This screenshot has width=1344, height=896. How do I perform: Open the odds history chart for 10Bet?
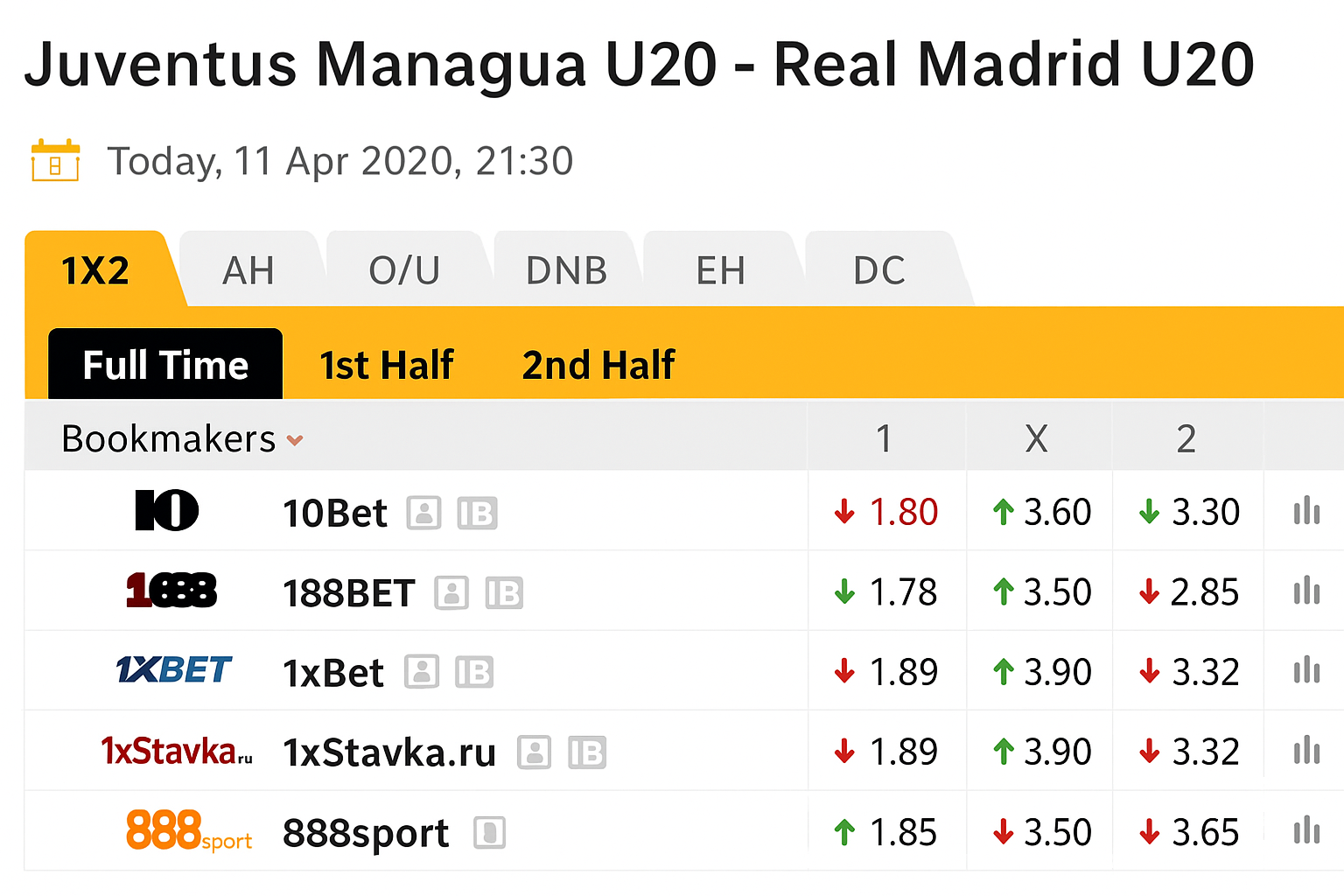(x=1306, y=512)
